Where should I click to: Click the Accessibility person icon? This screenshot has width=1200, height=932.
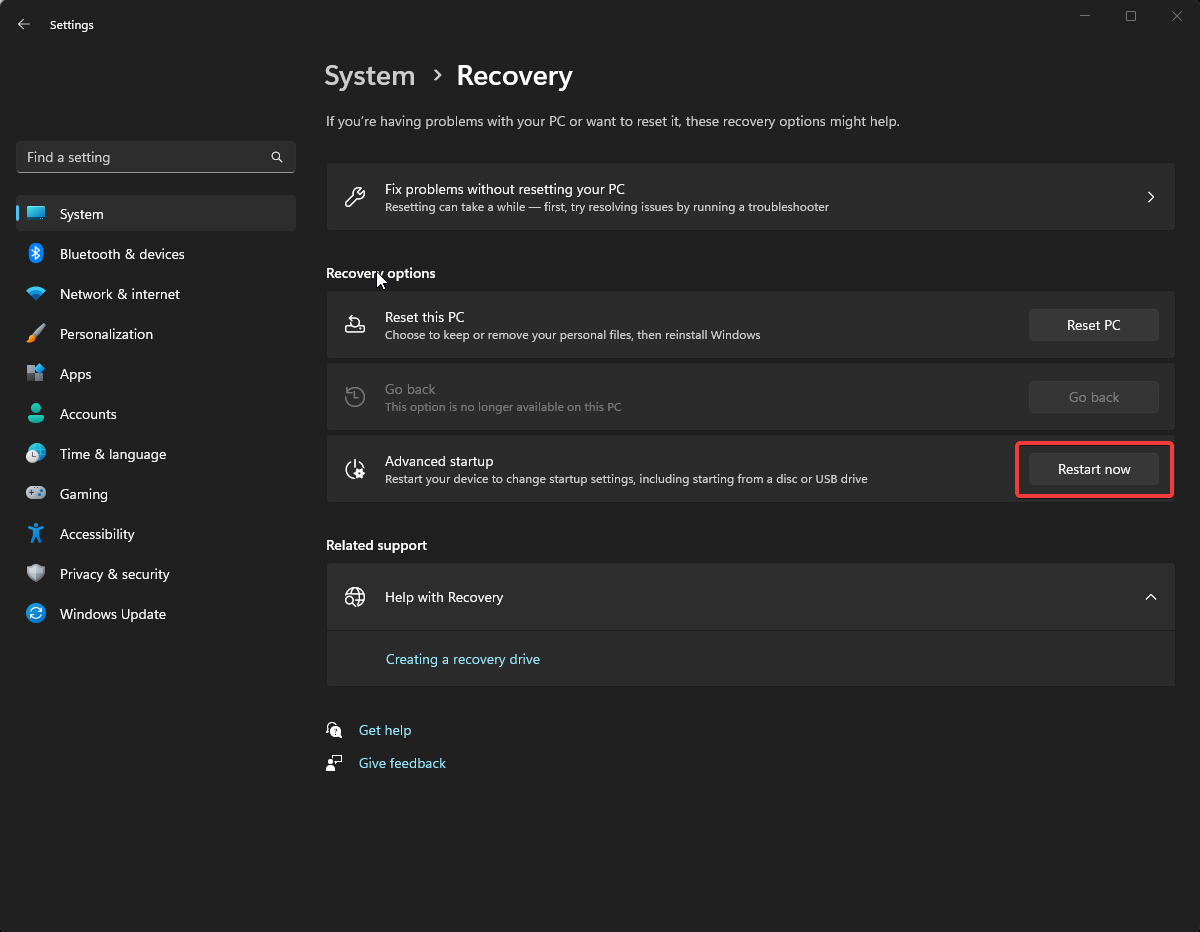pyautogui.click(x=36, y=534)
